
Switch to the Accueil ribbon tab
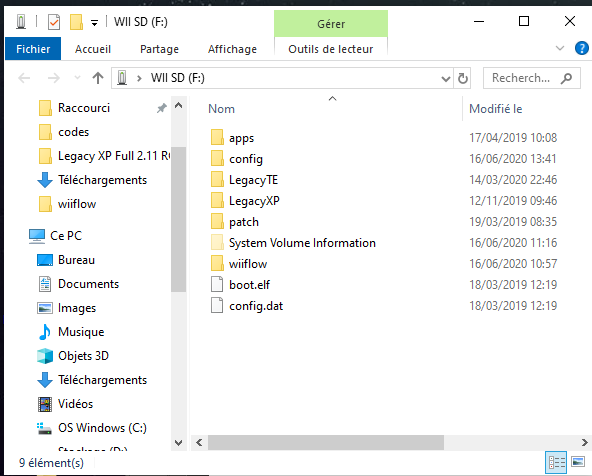pos(93,49)
